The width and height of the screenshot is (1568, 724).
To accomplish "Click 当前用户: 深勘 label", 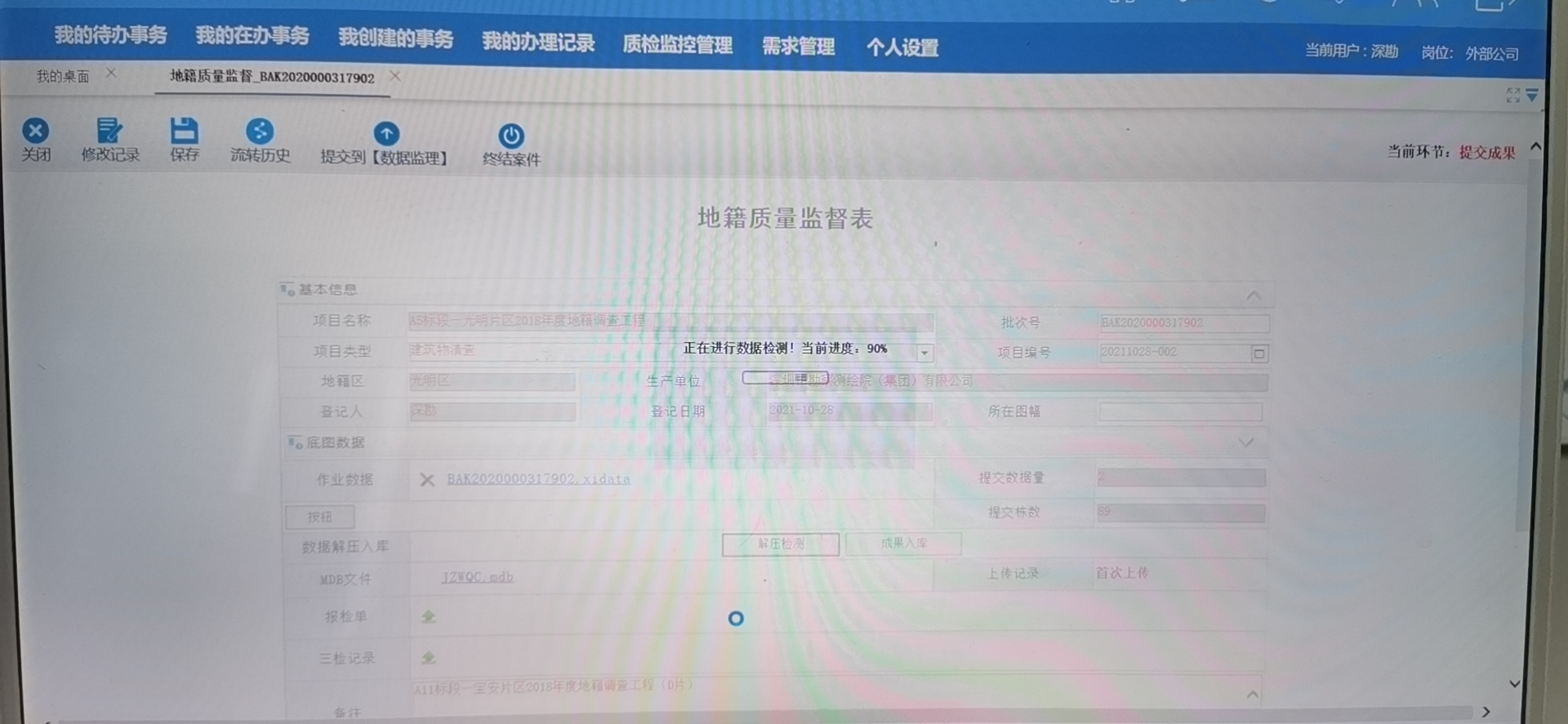I will (1352, 51).
